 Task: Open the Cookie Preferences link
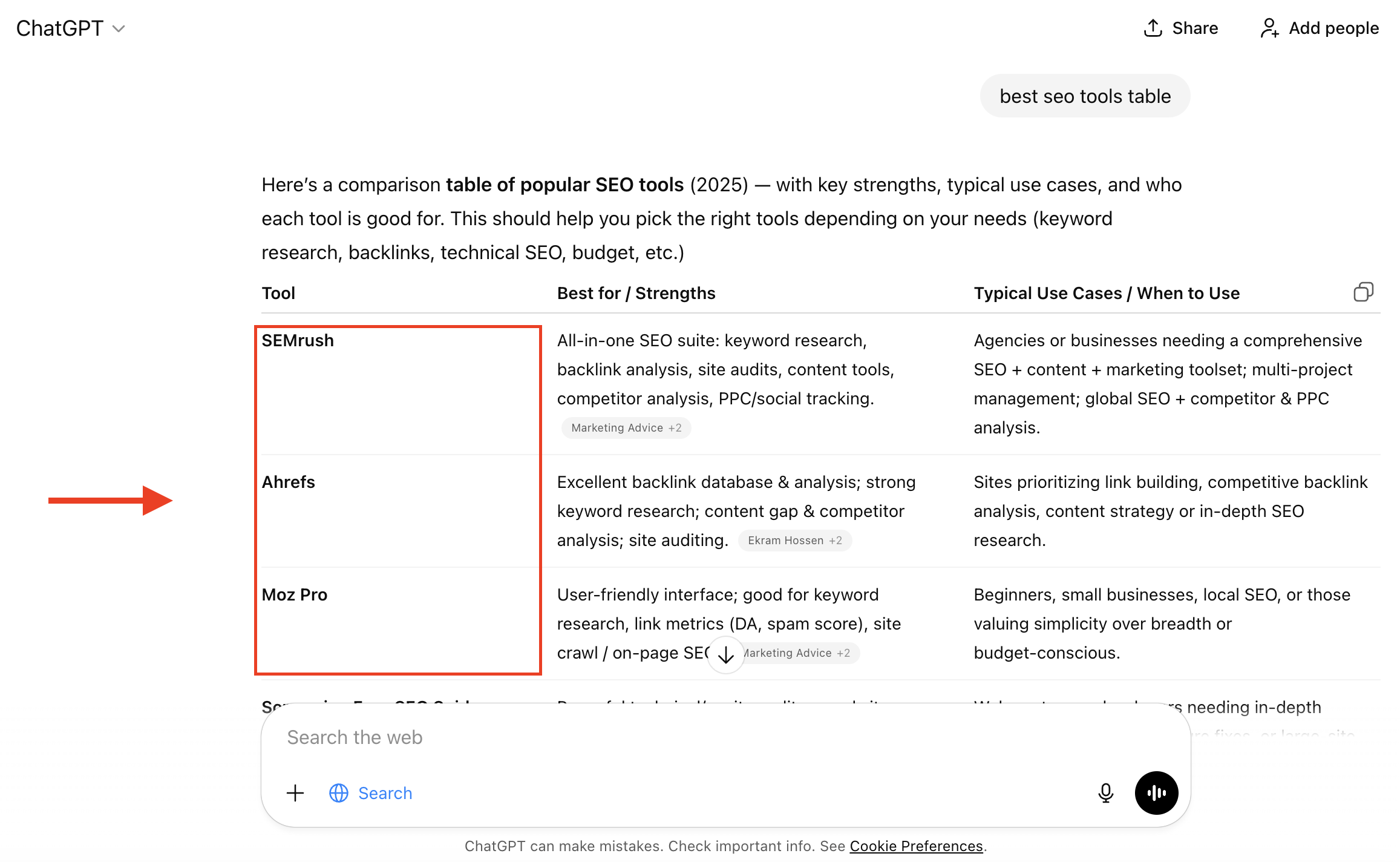(916, 846)
